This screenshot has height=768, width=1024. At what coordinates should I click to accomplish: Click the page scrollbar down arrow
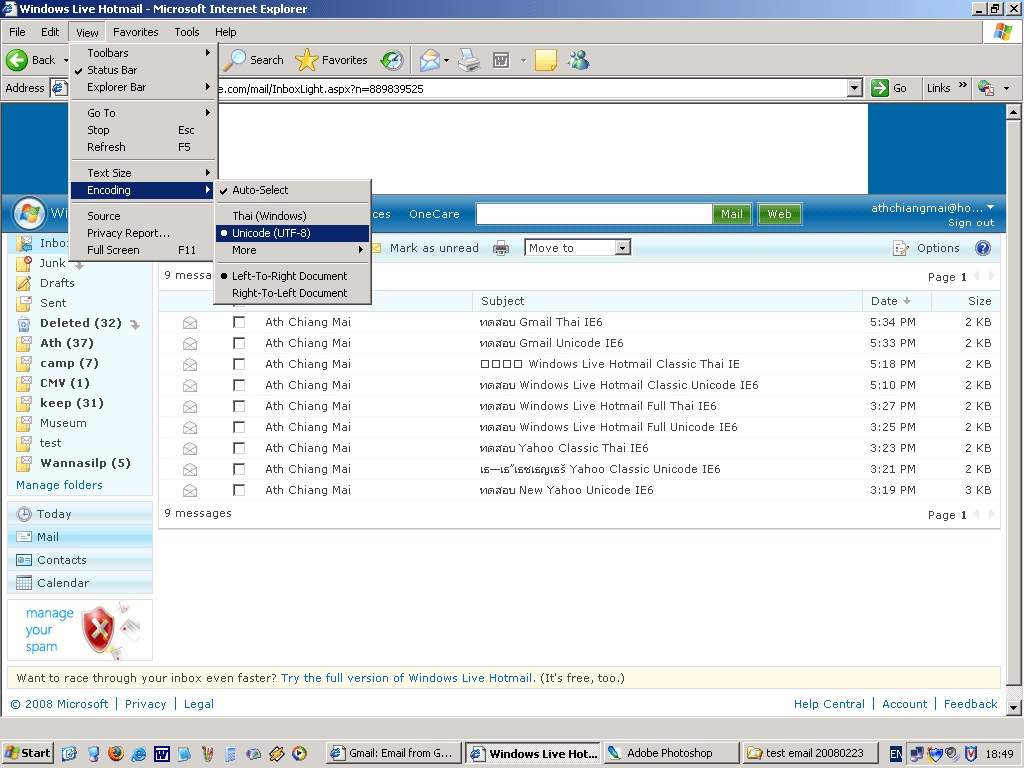[x=1013, y=707]
